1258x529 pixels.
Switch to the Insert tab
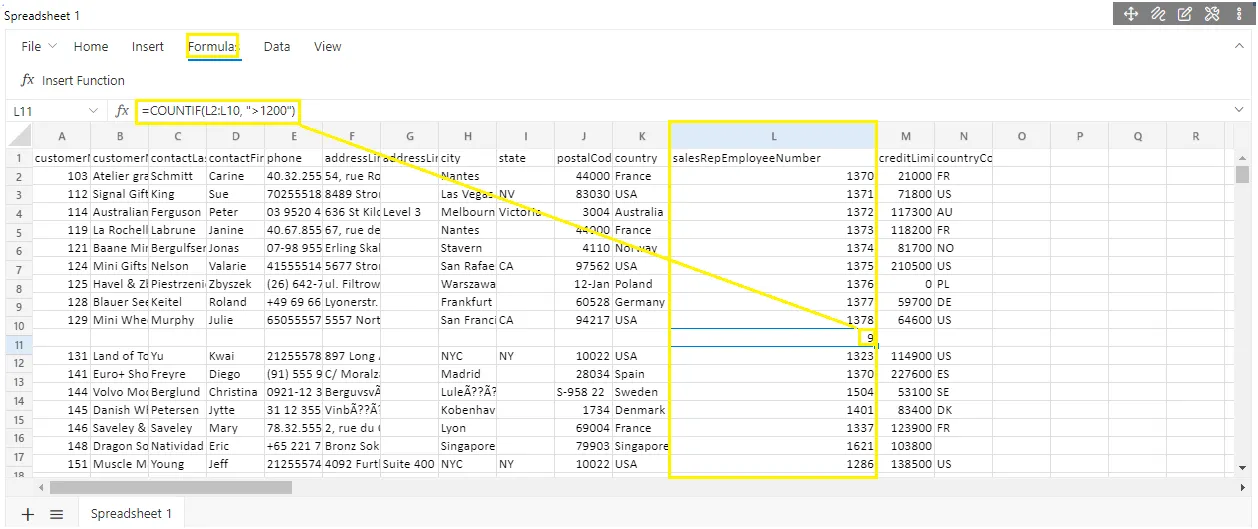148,47
